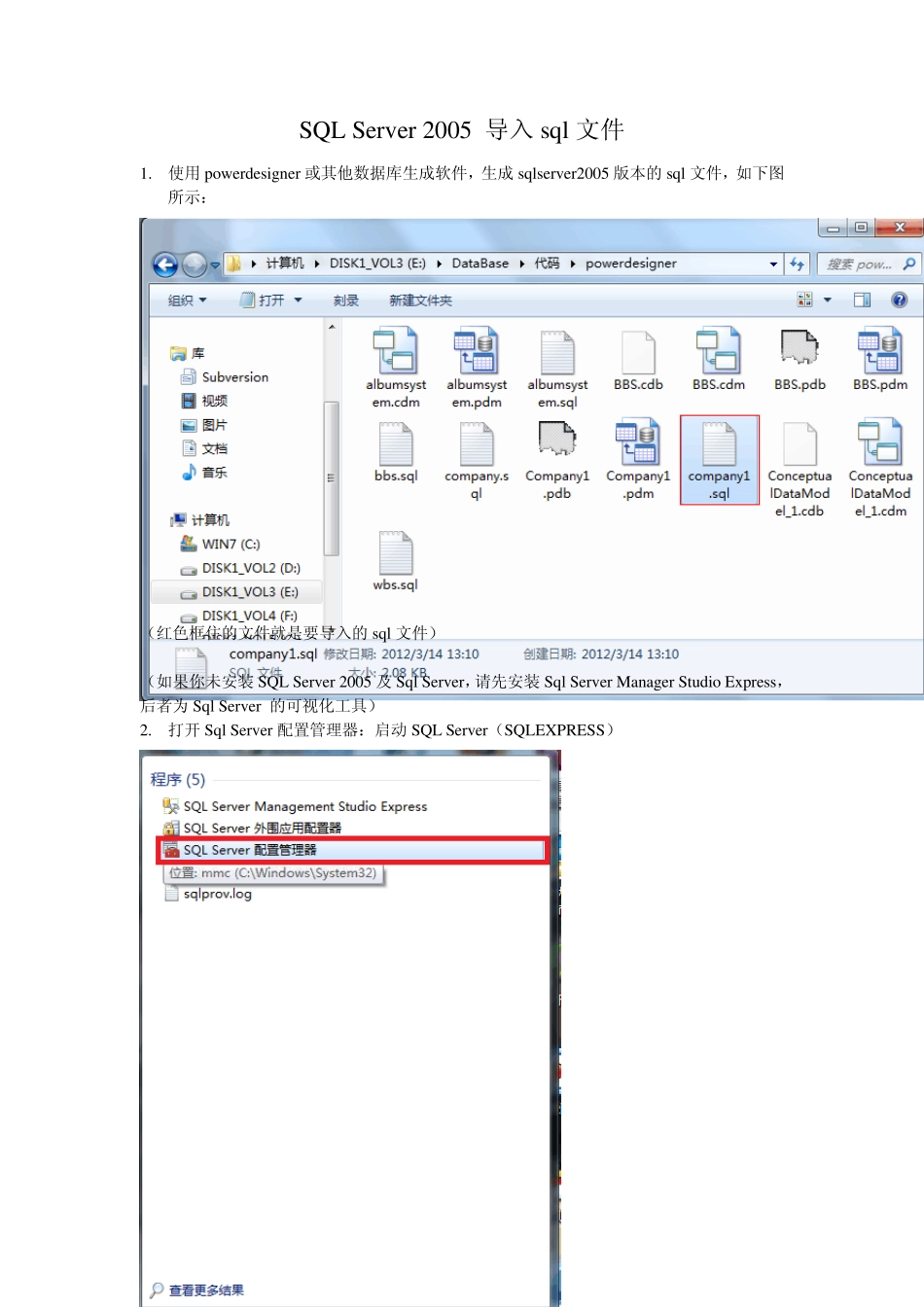
Task: Select 音乐 library in navigation pane
Action: 204,473
